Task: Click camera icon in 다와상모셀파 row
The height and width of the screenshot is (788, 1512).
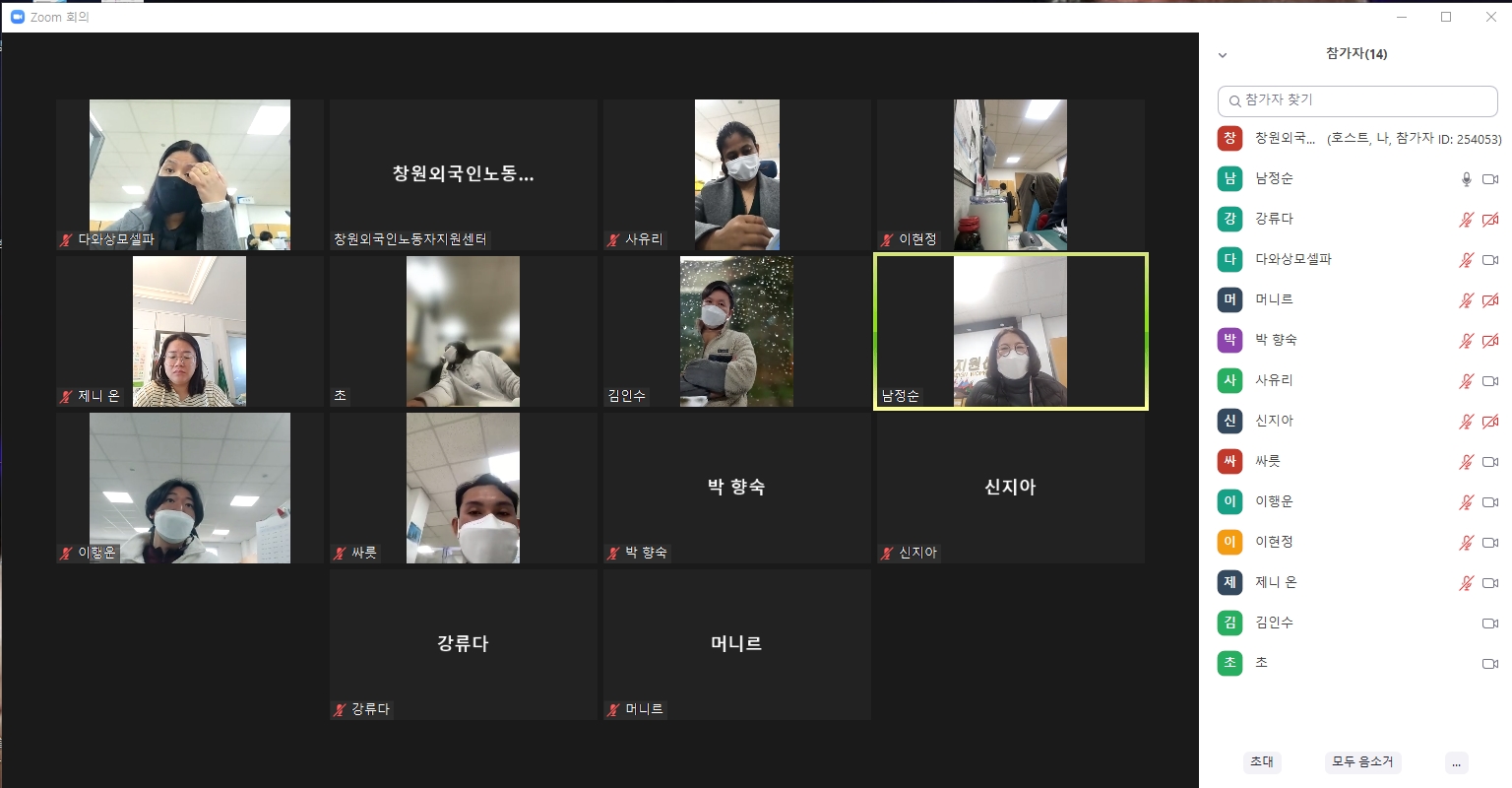Action: tap(1490, 260)
